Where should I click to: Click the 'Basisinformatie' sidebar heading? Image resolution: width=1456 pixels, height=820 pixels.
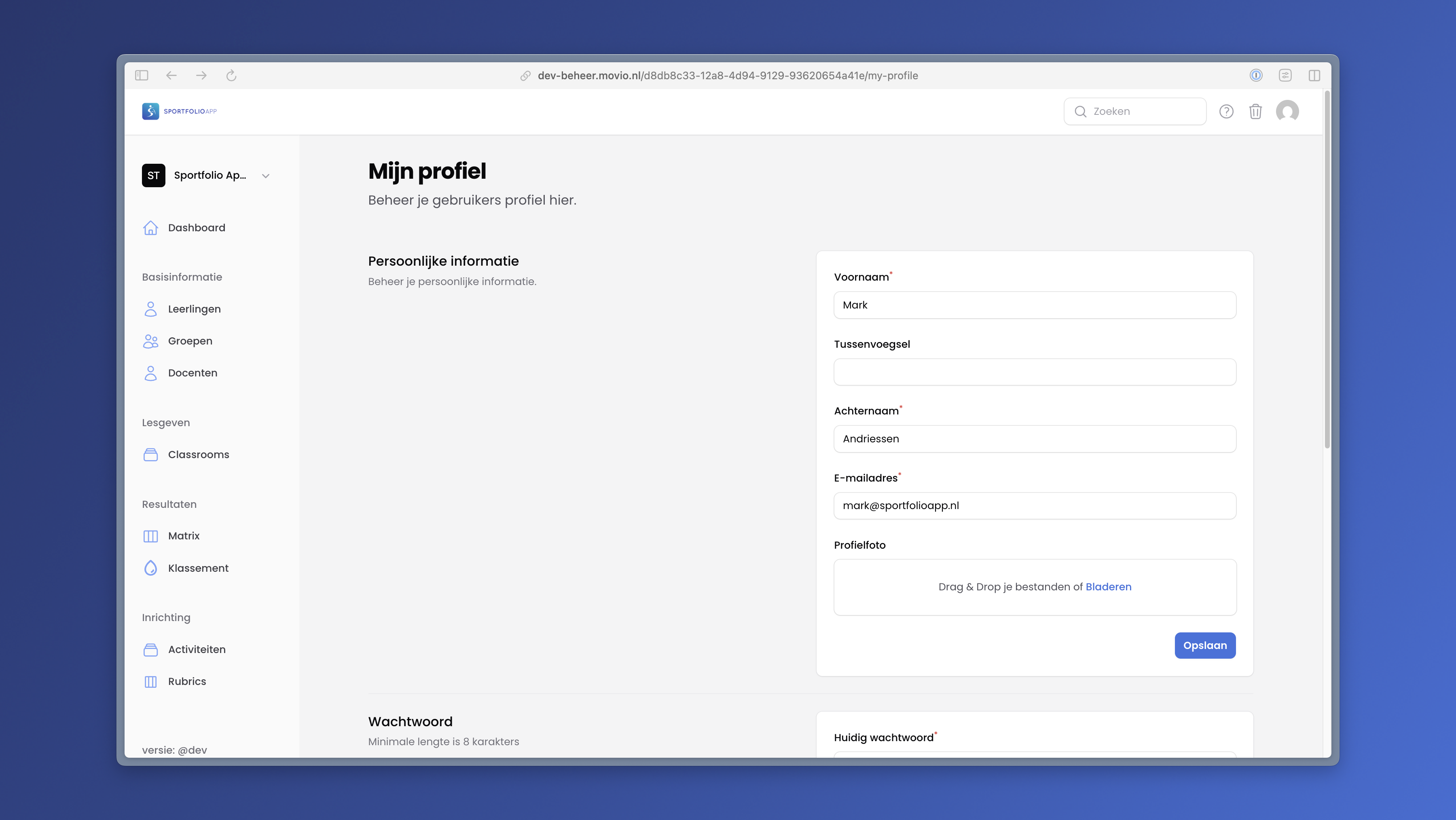point(182,277)
